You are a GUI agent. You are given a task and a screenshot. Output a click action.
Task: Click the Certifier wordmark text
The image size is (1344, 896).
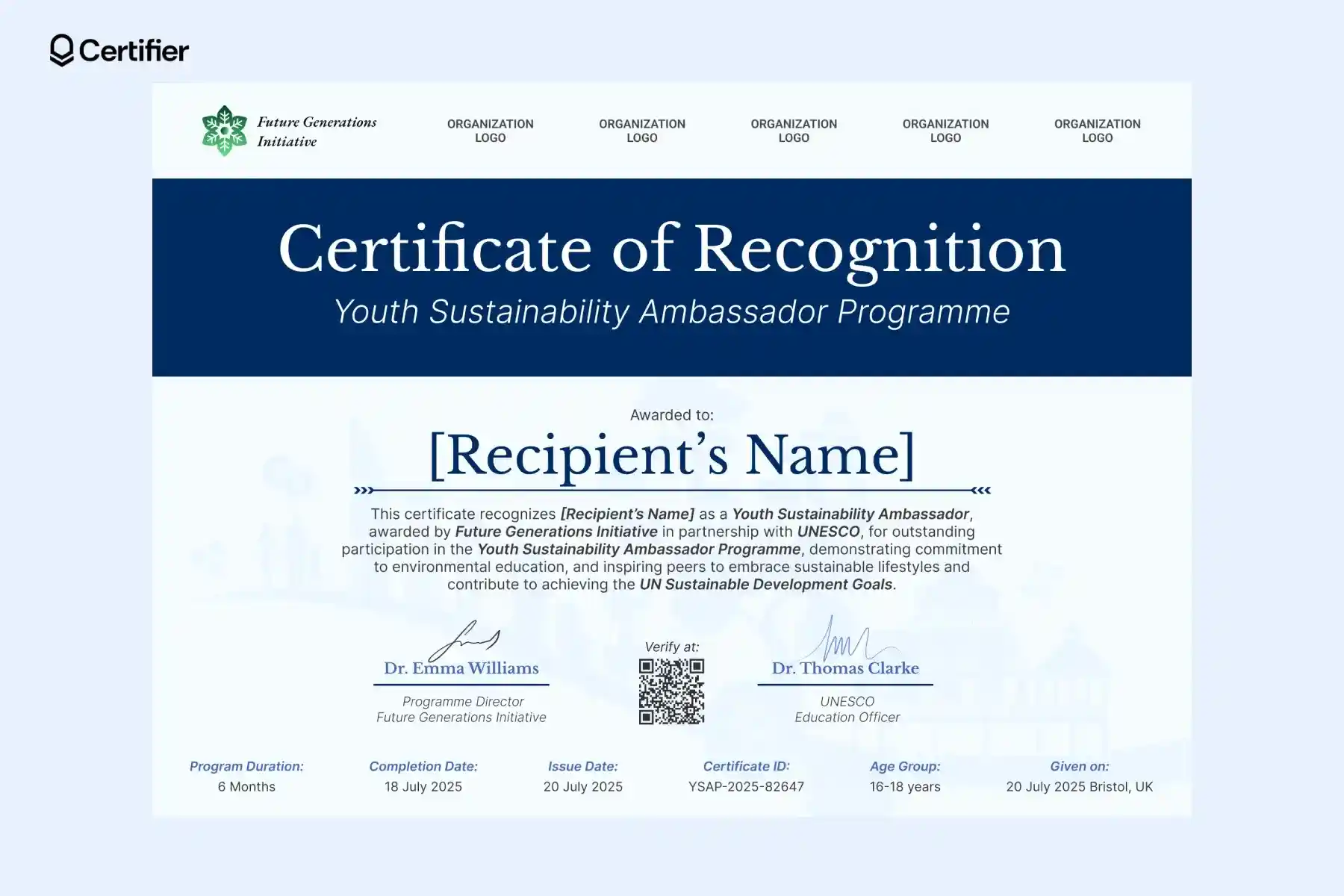click(134, 51)
